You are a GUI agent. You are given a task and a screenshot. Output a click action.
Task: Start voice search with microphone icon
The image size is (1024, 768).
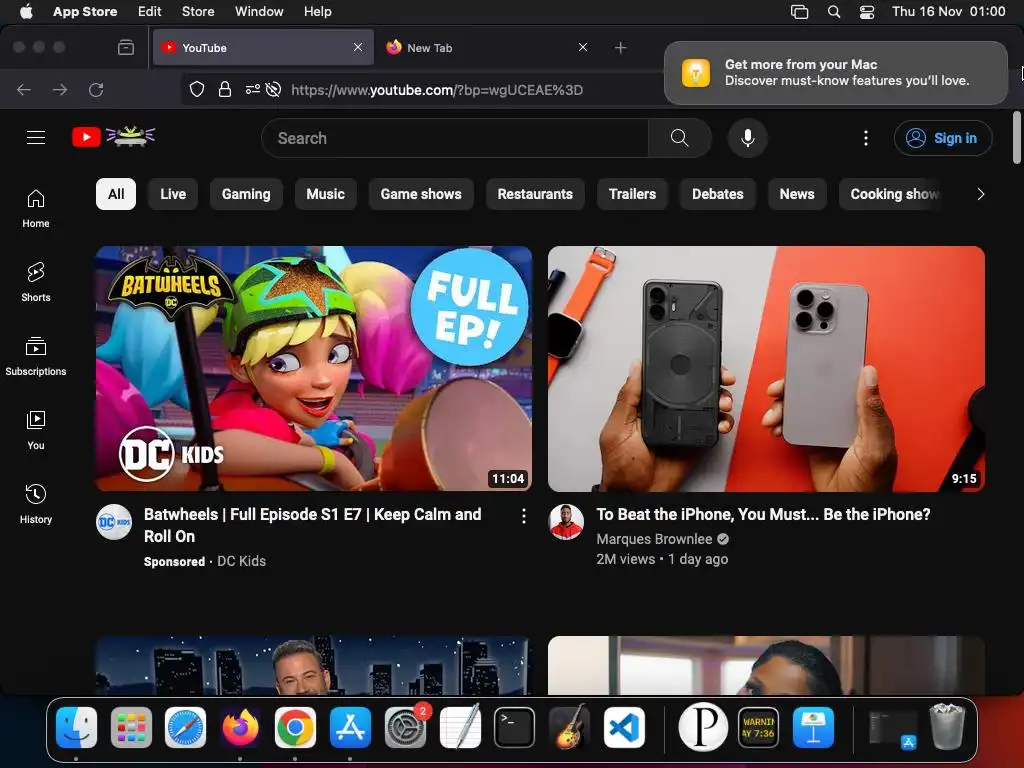(x=748, y=138)
